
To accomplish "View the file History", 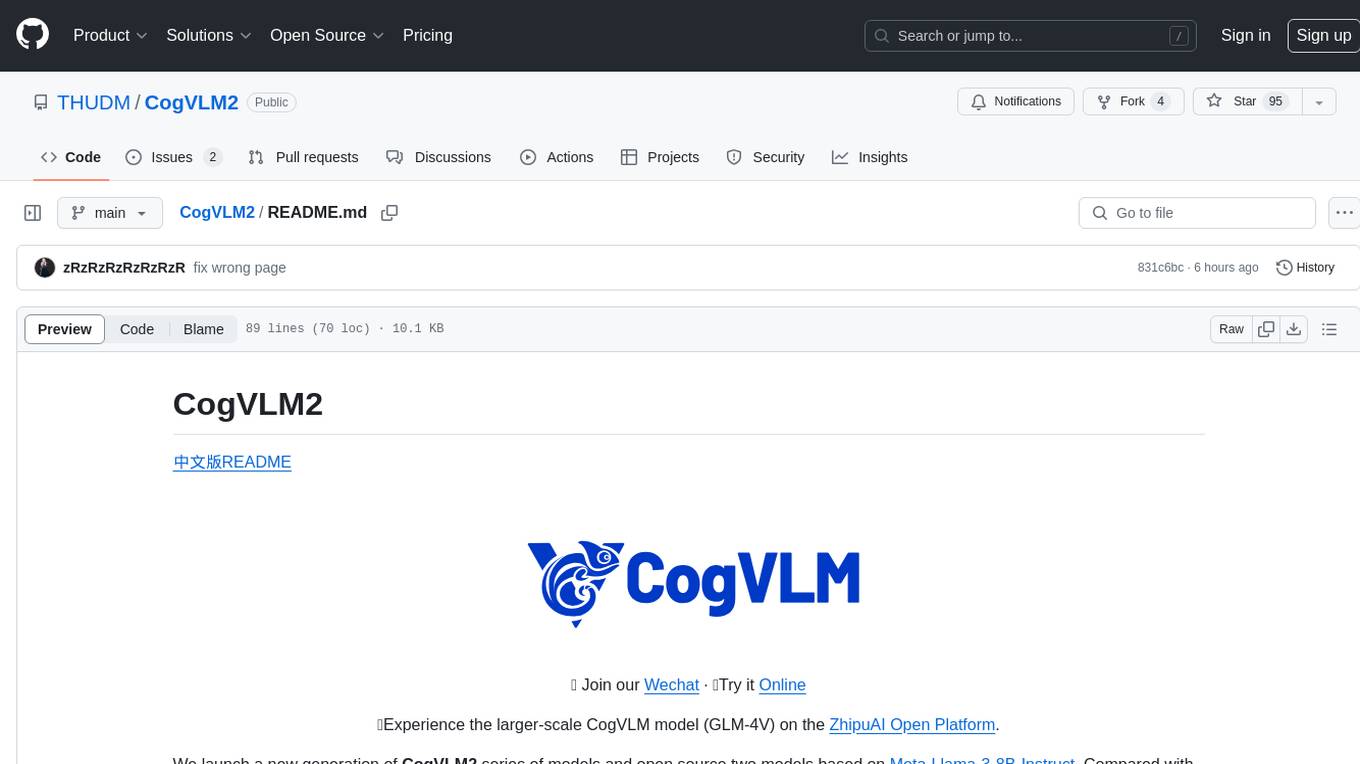I will pyautogui.click(x=1305, y=268).
